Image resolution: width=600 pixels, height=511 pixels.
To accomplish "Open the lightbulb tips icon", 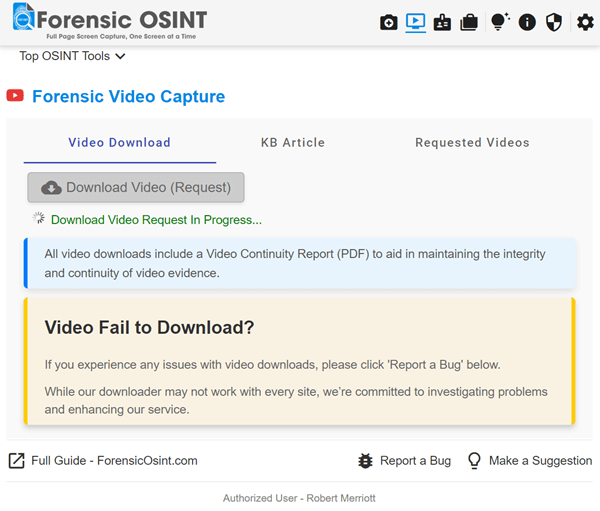I will coord(500,22).
